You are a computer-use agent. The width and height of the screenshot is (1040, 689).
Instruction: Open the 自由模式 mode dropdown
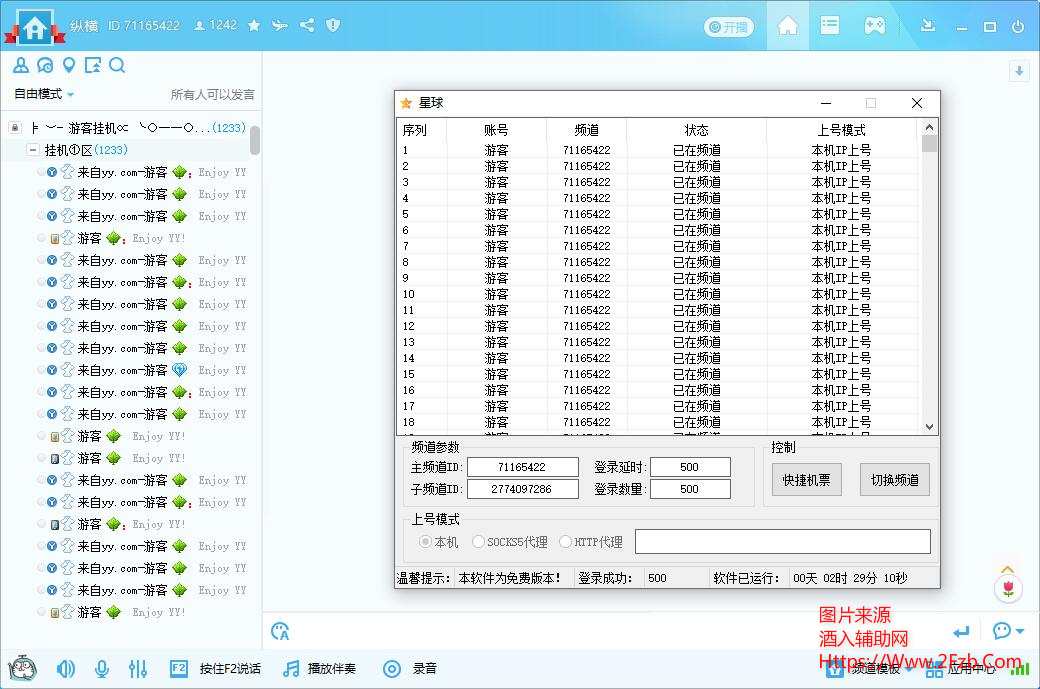(44, 94)
